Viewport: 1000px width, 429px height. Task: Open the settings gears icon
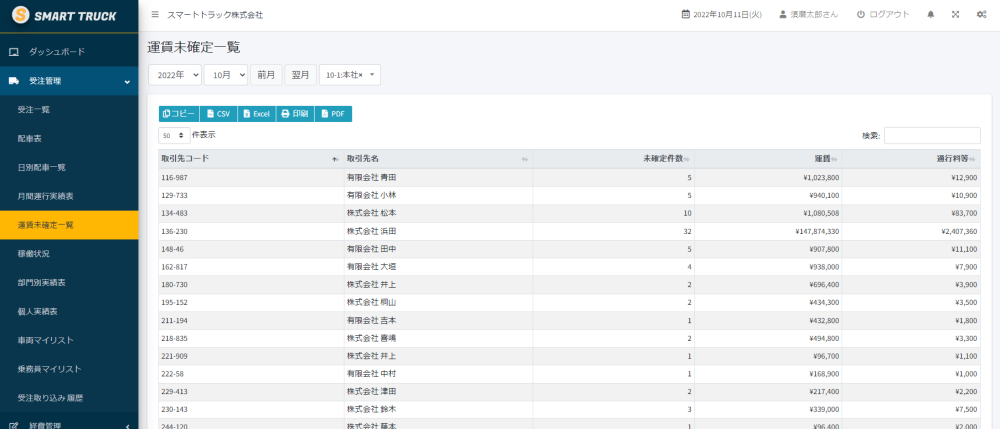[981, 15]
